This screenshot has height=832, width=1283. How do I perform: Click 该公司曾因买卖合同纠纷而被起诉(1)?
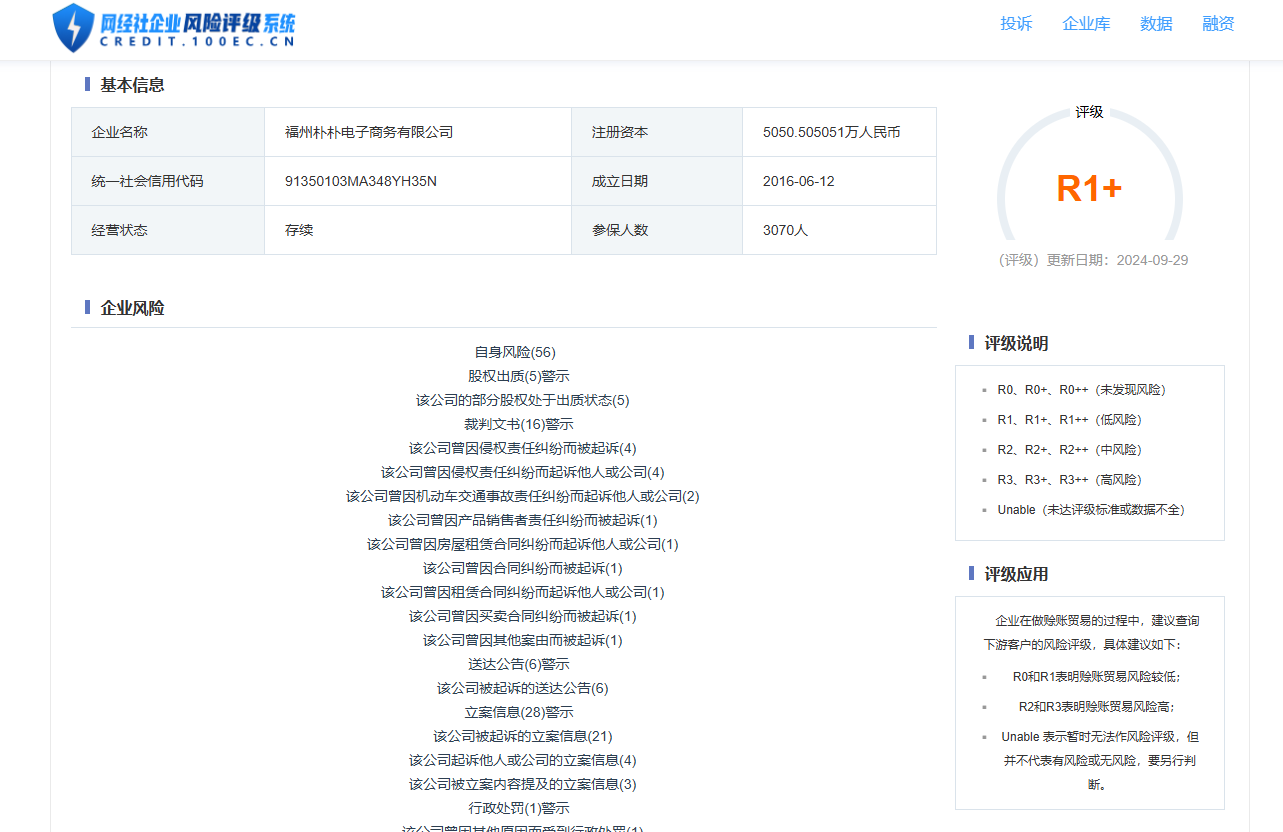pyautogui.click(x=523, y=616)
